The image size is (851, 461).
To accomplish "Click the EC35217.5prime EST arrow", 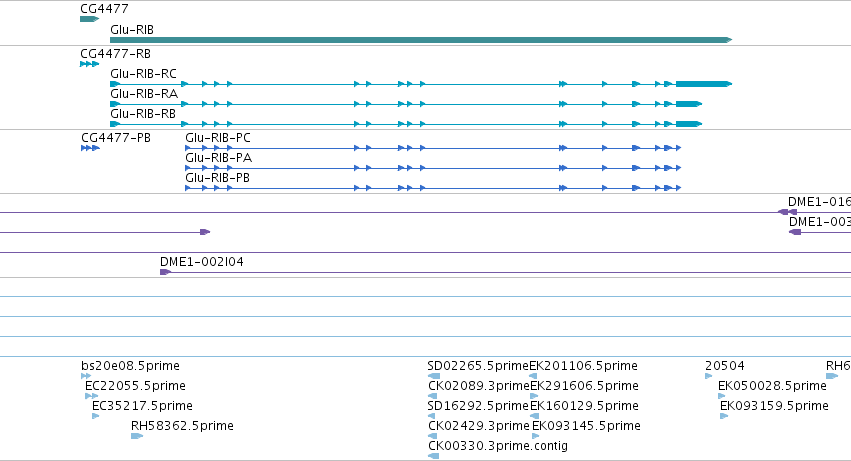I will coord(96,416).
